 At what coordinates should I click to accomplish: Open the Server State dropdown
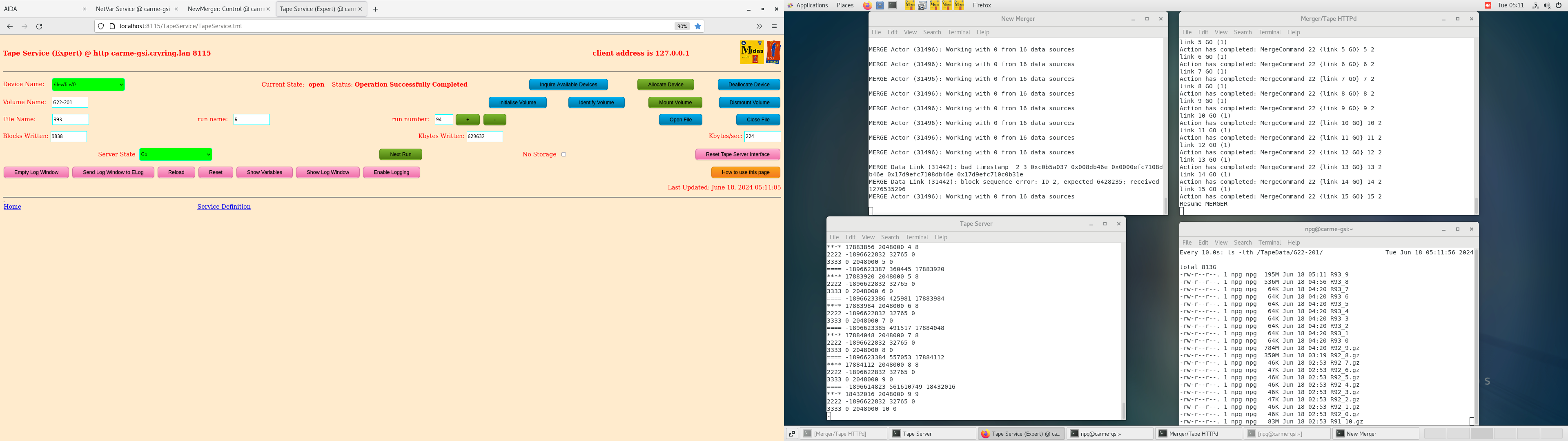[x=175, y=155]
